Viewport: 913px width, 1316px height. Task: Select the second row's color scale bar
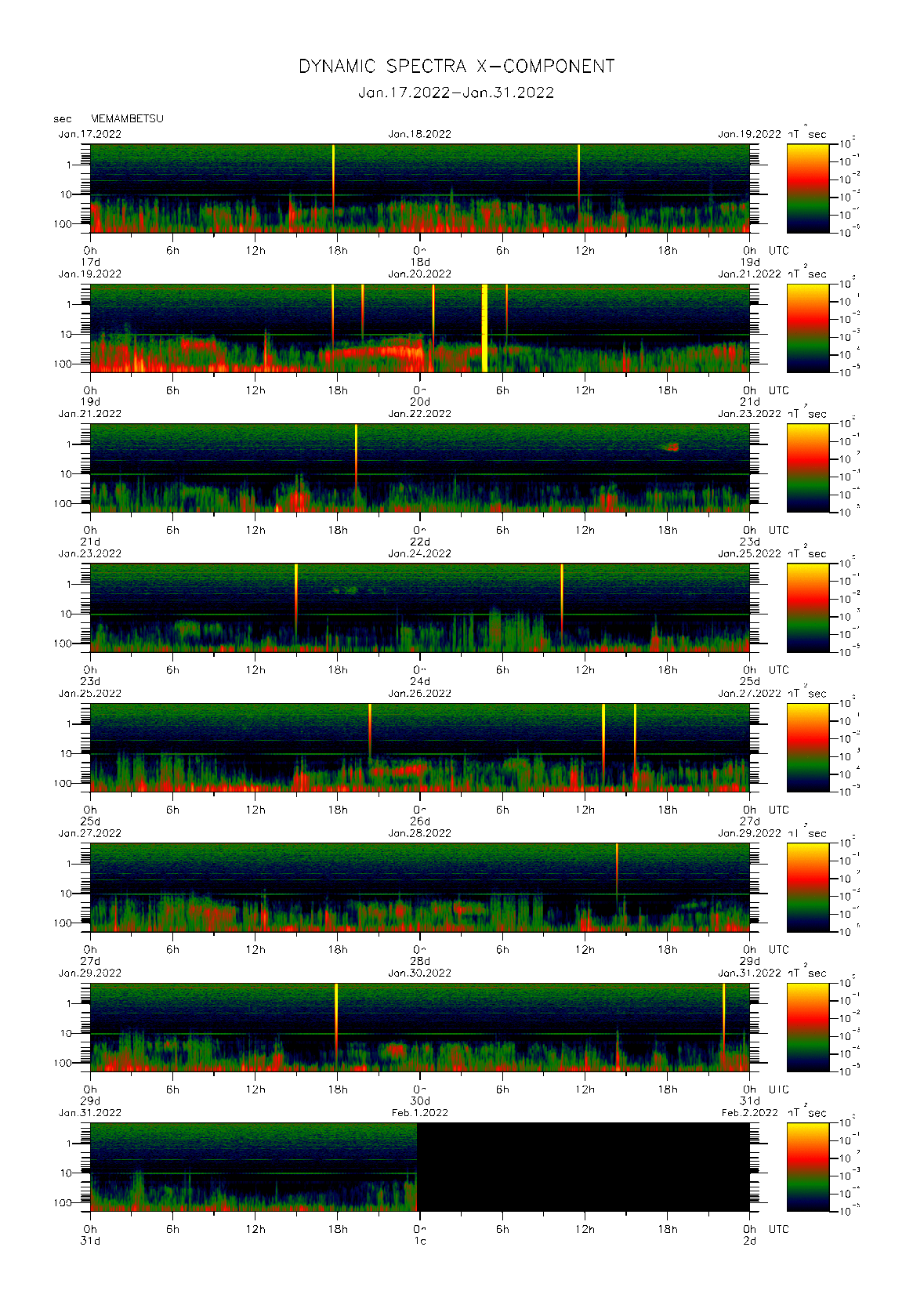[x=807, y=328]
